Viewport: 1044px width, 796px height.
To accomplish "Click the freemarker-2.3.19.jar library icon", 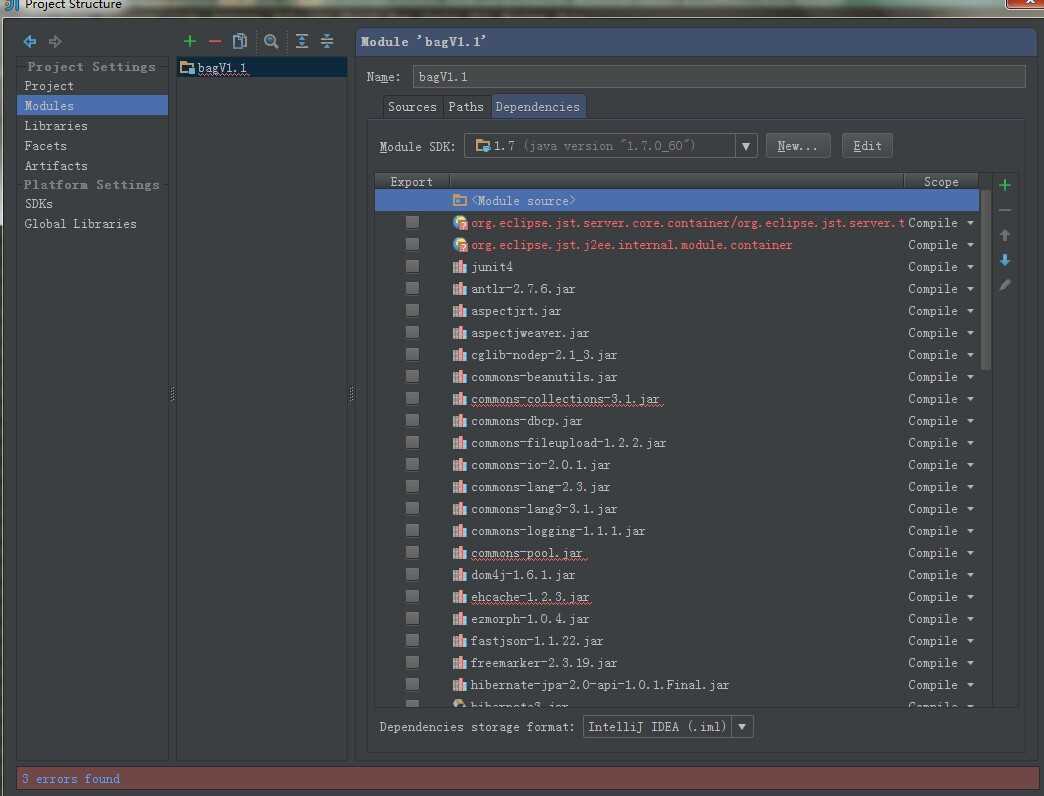I will 459,663.
